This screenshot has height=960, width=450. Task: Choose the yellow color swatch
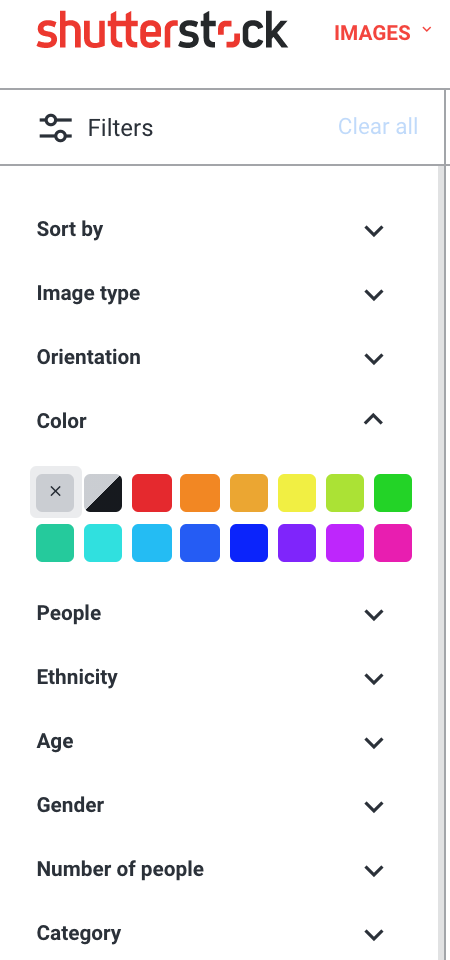tap(297, 492)
